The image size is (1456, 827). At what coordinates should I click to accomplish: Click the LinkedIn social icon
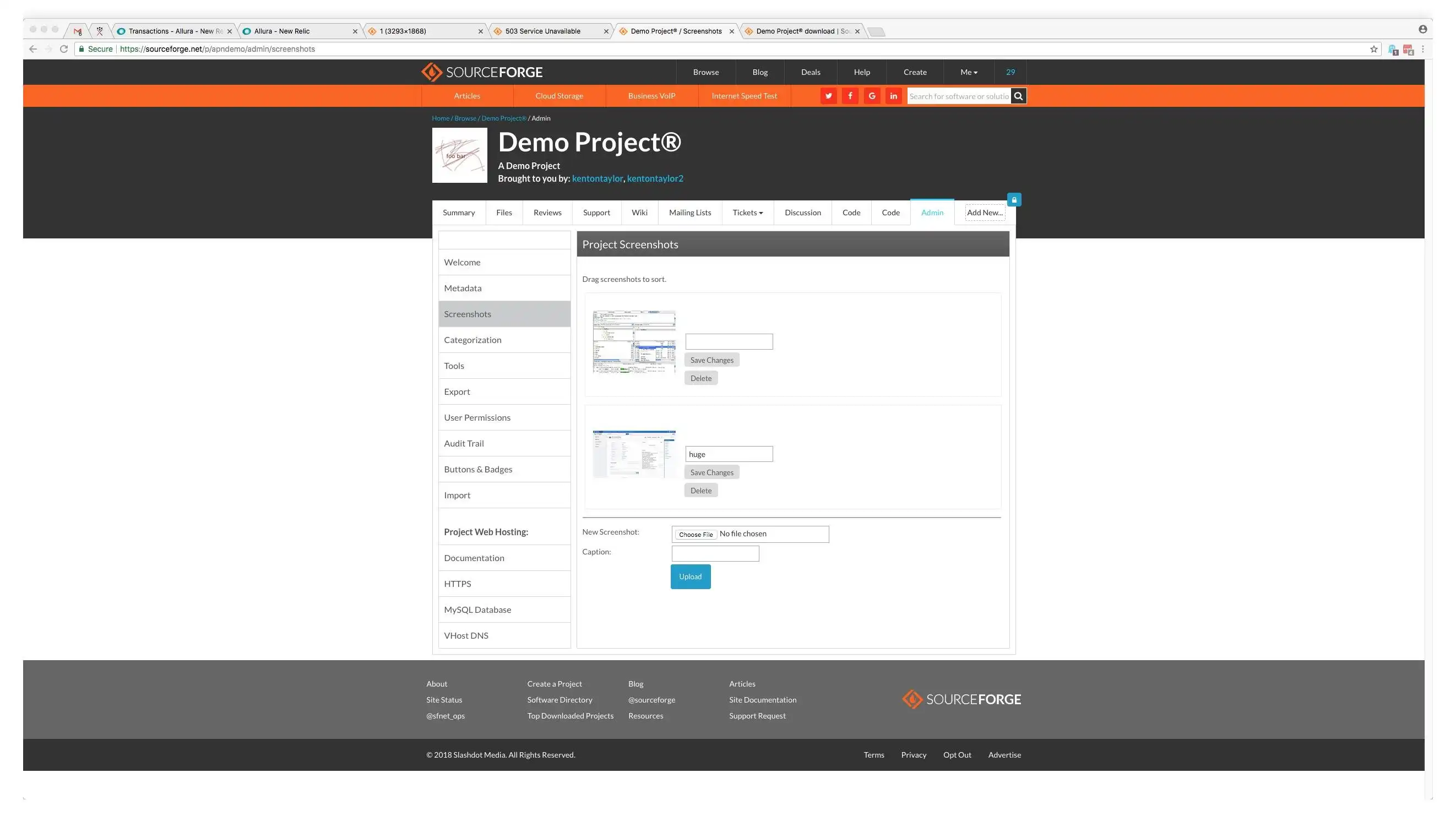click(x=893, y=95)
